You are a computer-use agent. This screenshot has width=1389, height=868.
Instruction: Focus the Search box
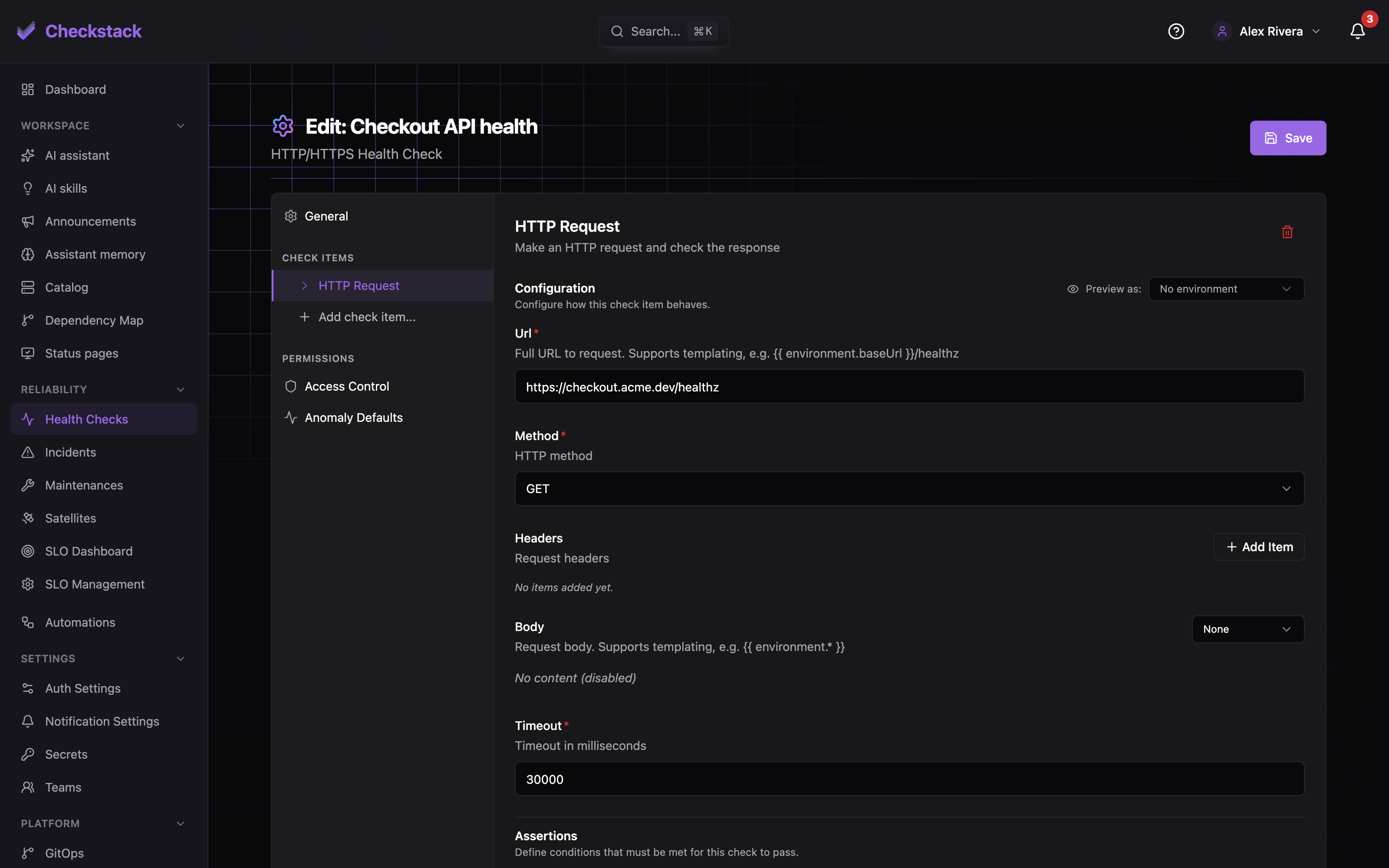(x=664, y=31)
